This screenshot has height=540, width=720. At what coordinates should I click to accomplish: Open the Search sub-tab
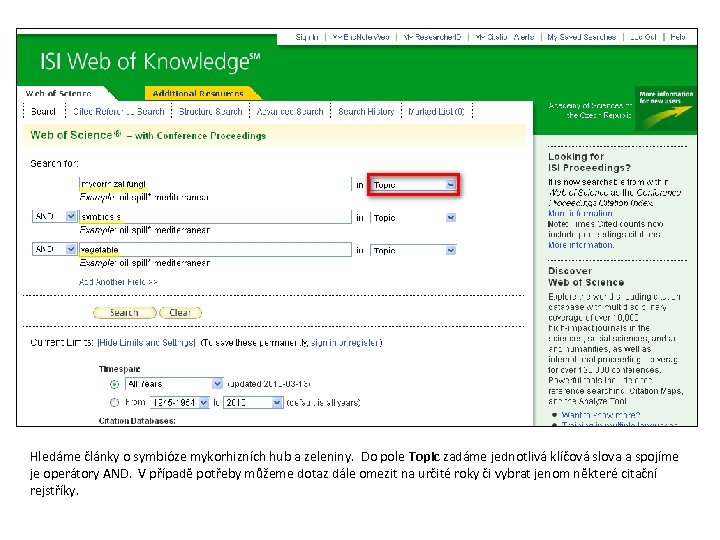pyautogui.click(x=43, y=112)
